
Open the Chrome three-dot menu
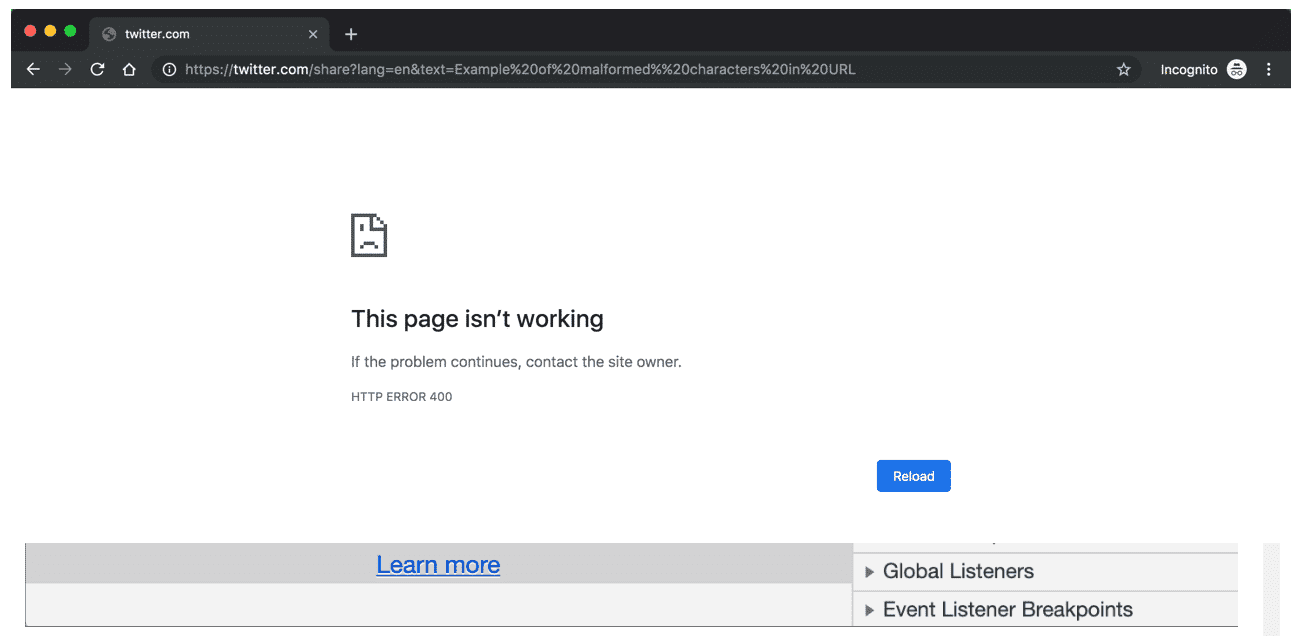point(1269,69)
